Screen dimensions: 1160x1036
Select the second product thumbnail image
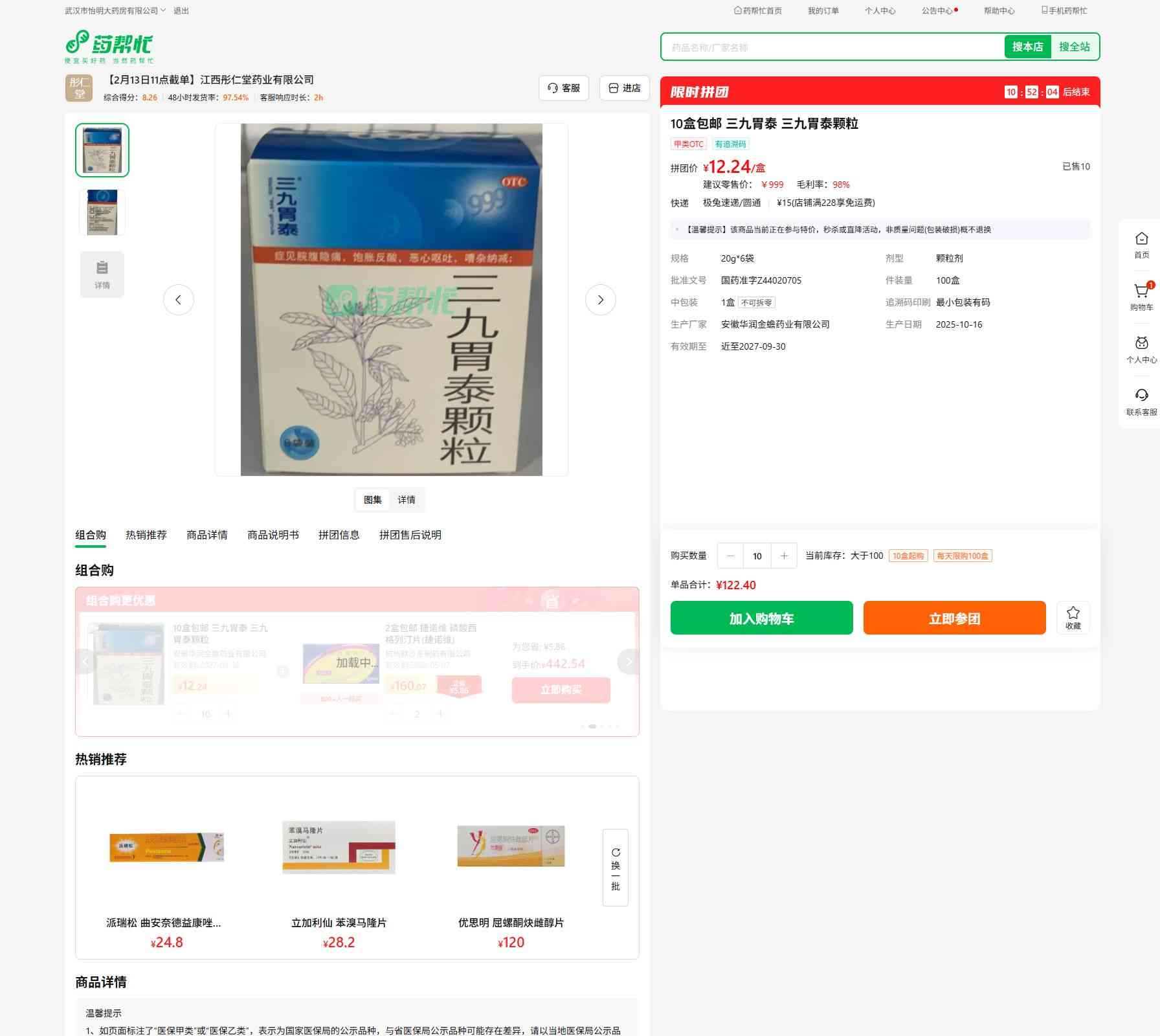pyautogui.click(x=102, y=212)
